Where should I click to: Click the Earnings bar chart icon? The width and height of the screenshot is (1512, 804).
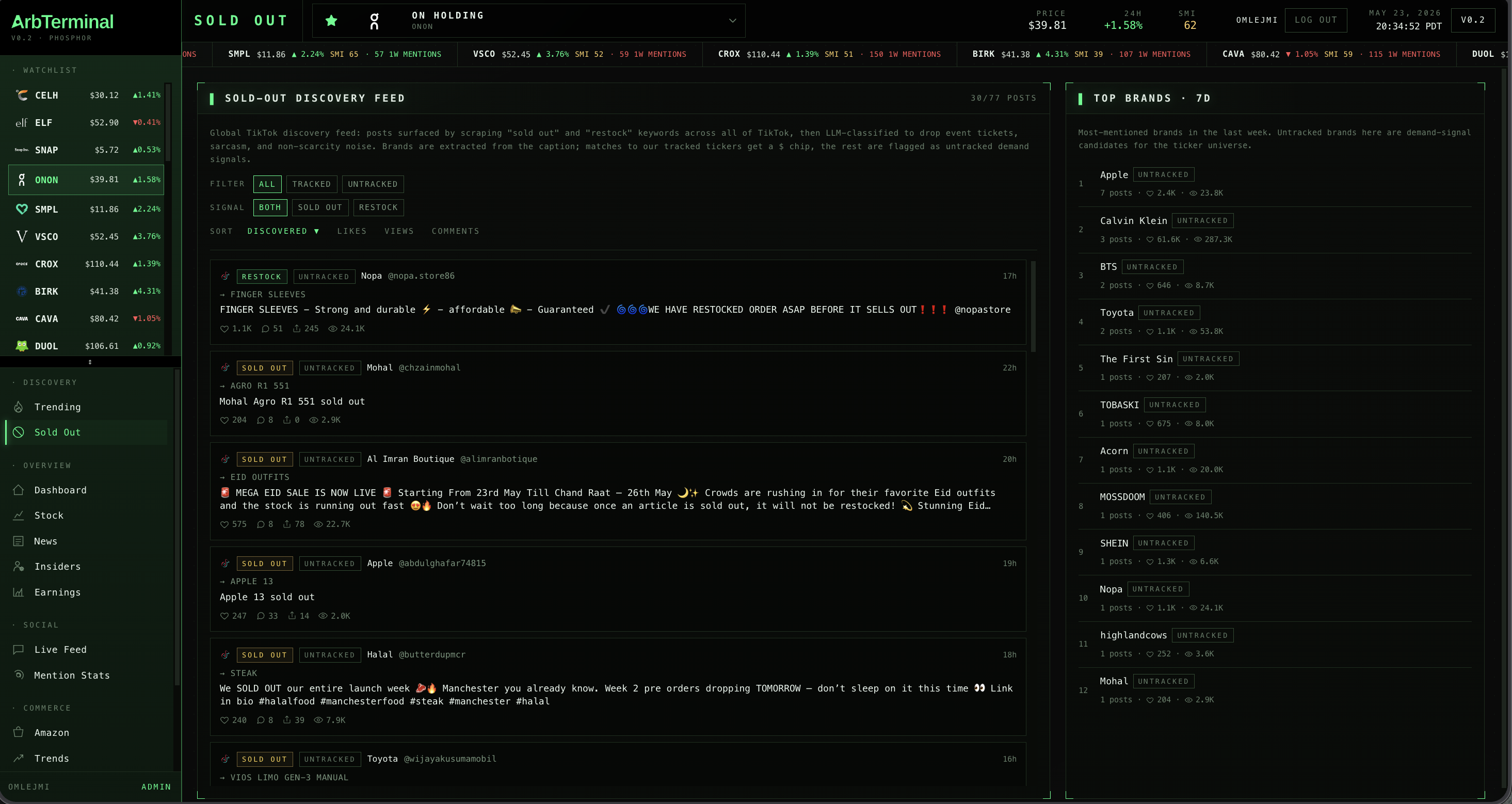18,592
